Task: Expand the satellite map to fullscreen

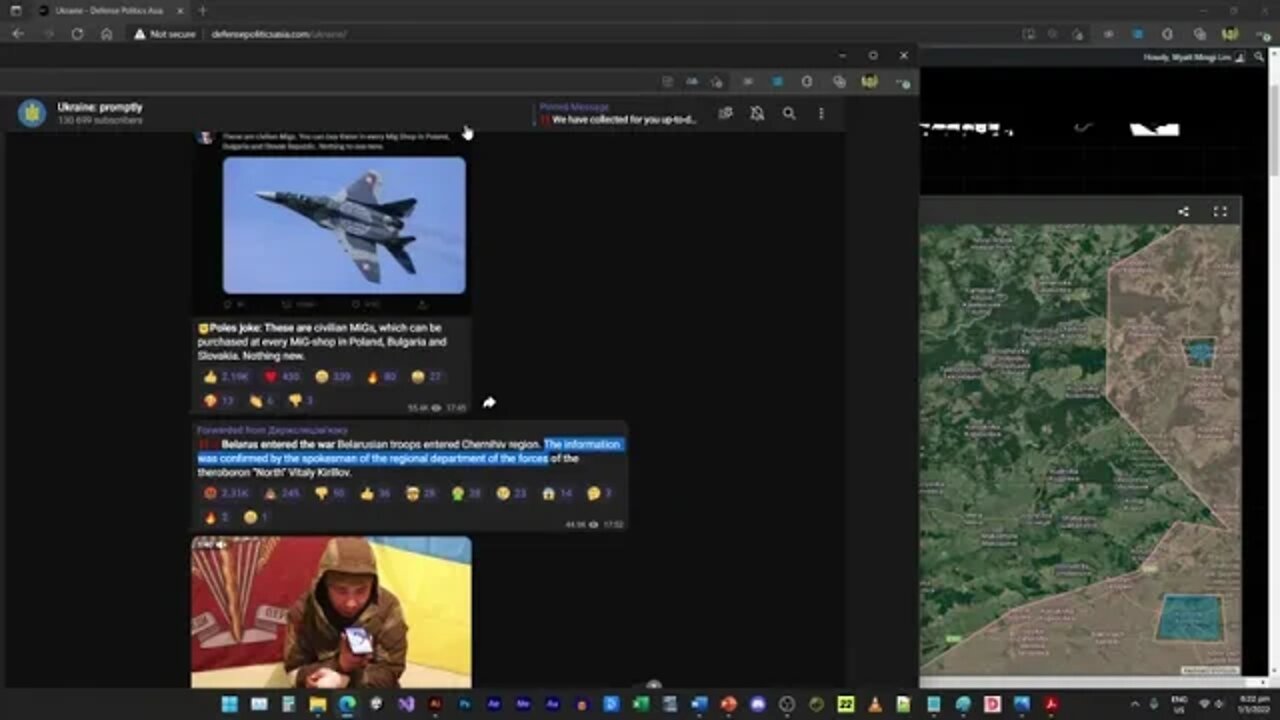Action: (1220, 211)
